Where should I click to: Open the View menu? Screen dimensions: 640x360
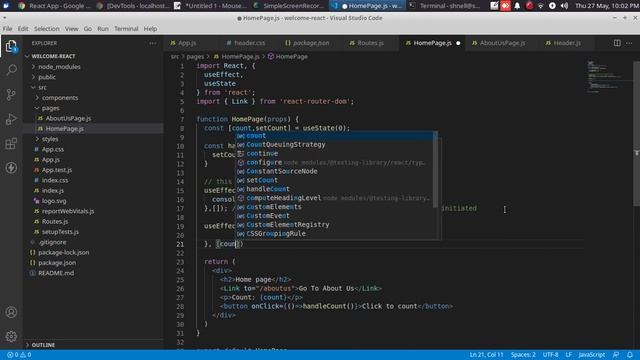(x=71, y=29)
